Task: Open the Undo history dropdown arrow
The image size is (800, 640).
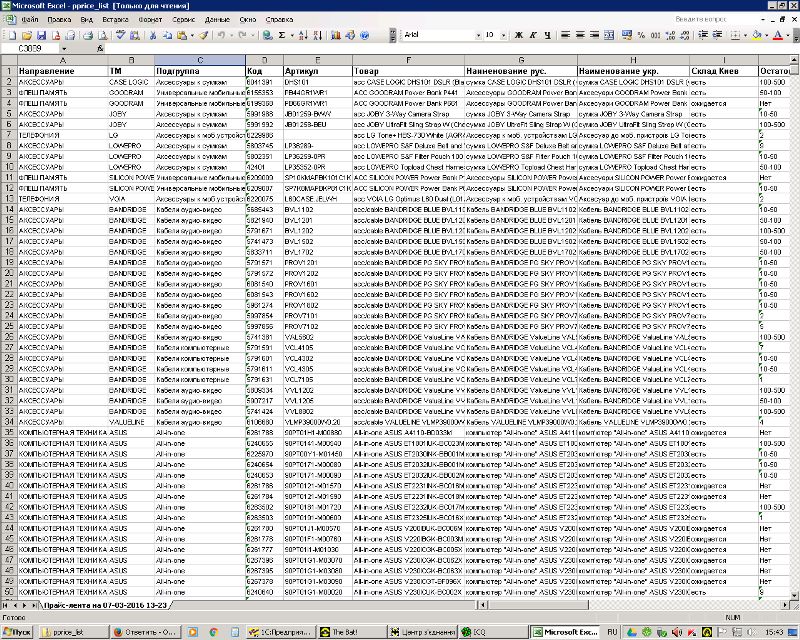Action: click(x=231, y=35)
